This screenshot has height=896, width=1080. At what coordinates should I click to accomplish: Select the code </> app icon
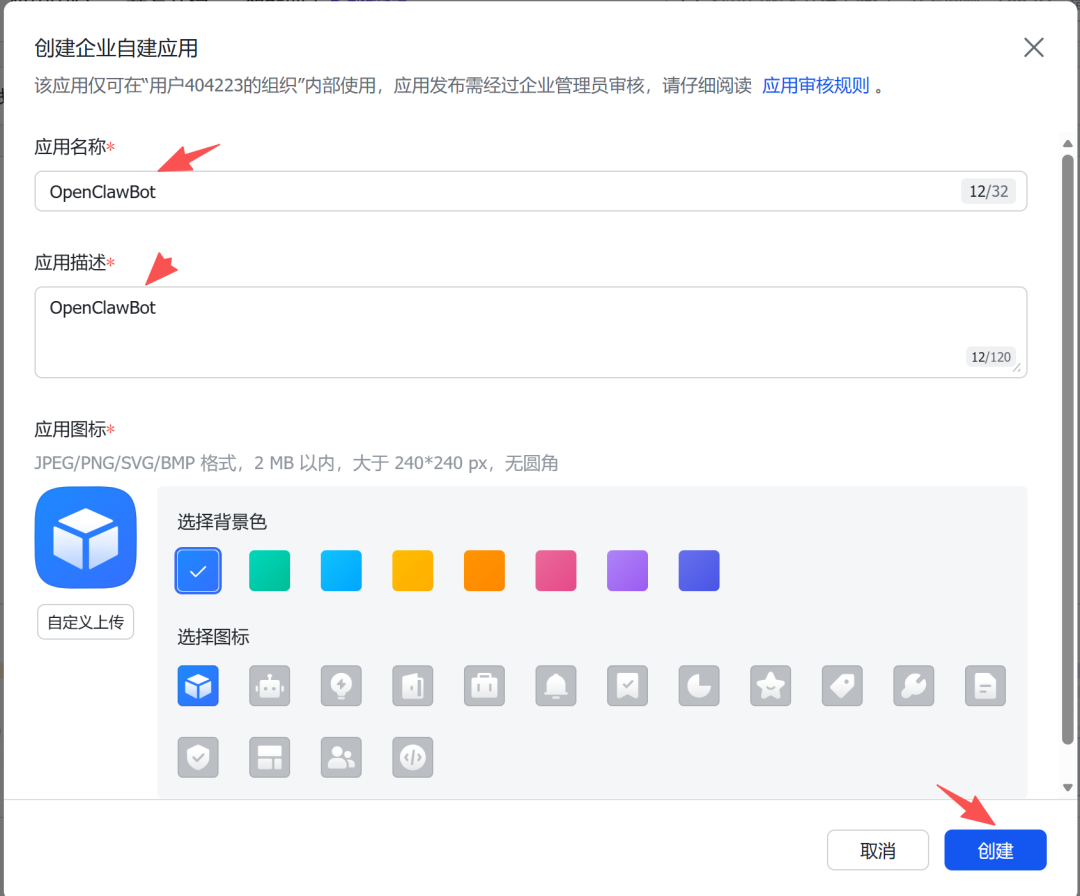point(413,757)
